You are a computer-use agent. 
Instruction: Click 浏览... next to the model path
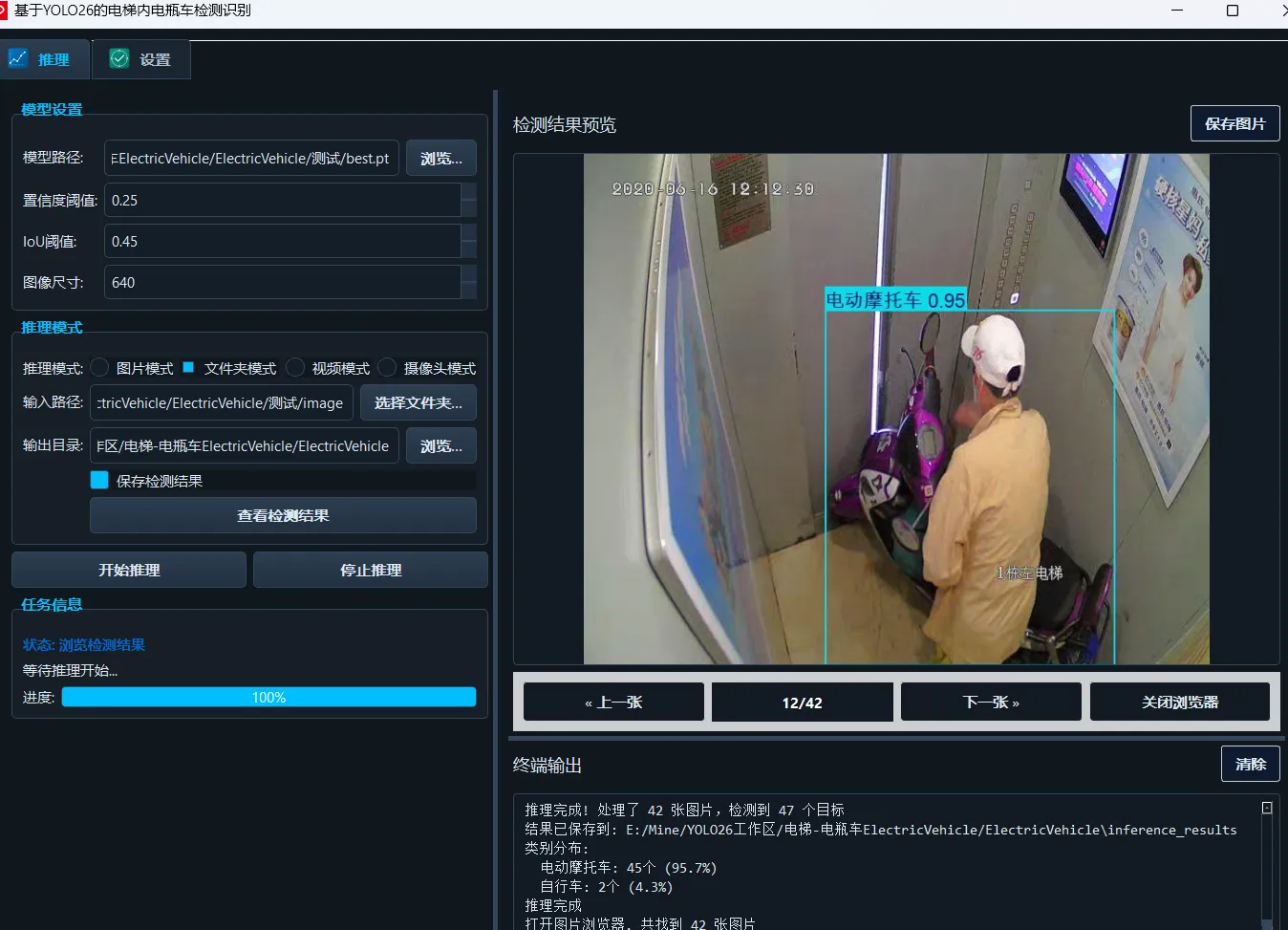point(440,158)
